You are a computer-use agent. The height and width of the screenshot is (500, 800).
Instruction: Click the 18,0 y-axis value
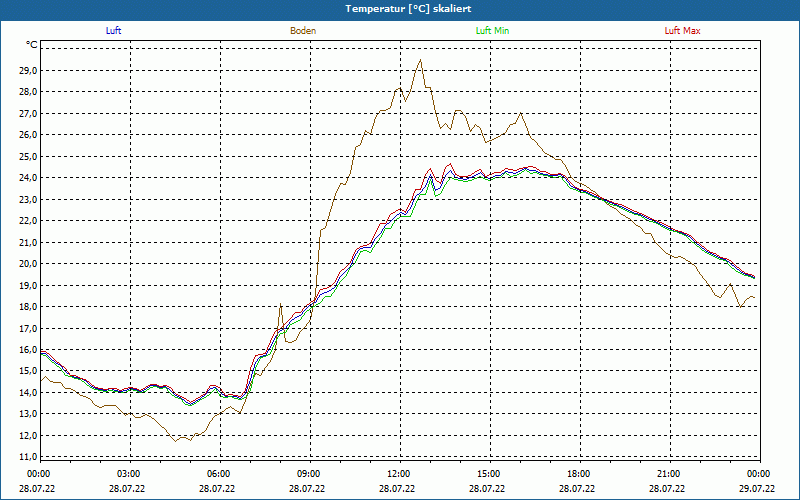click(x=28, y=307)
